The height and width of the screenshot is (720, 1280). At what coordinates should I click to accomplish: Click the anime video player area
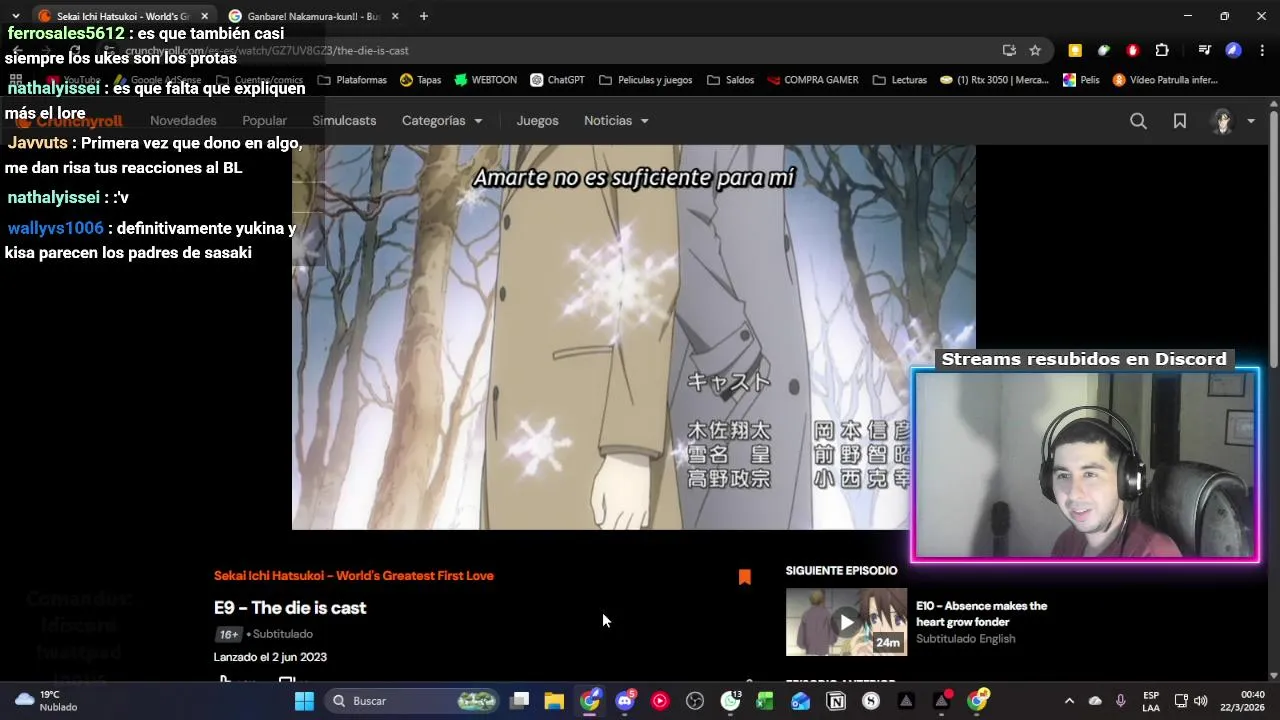click(633, 337)
